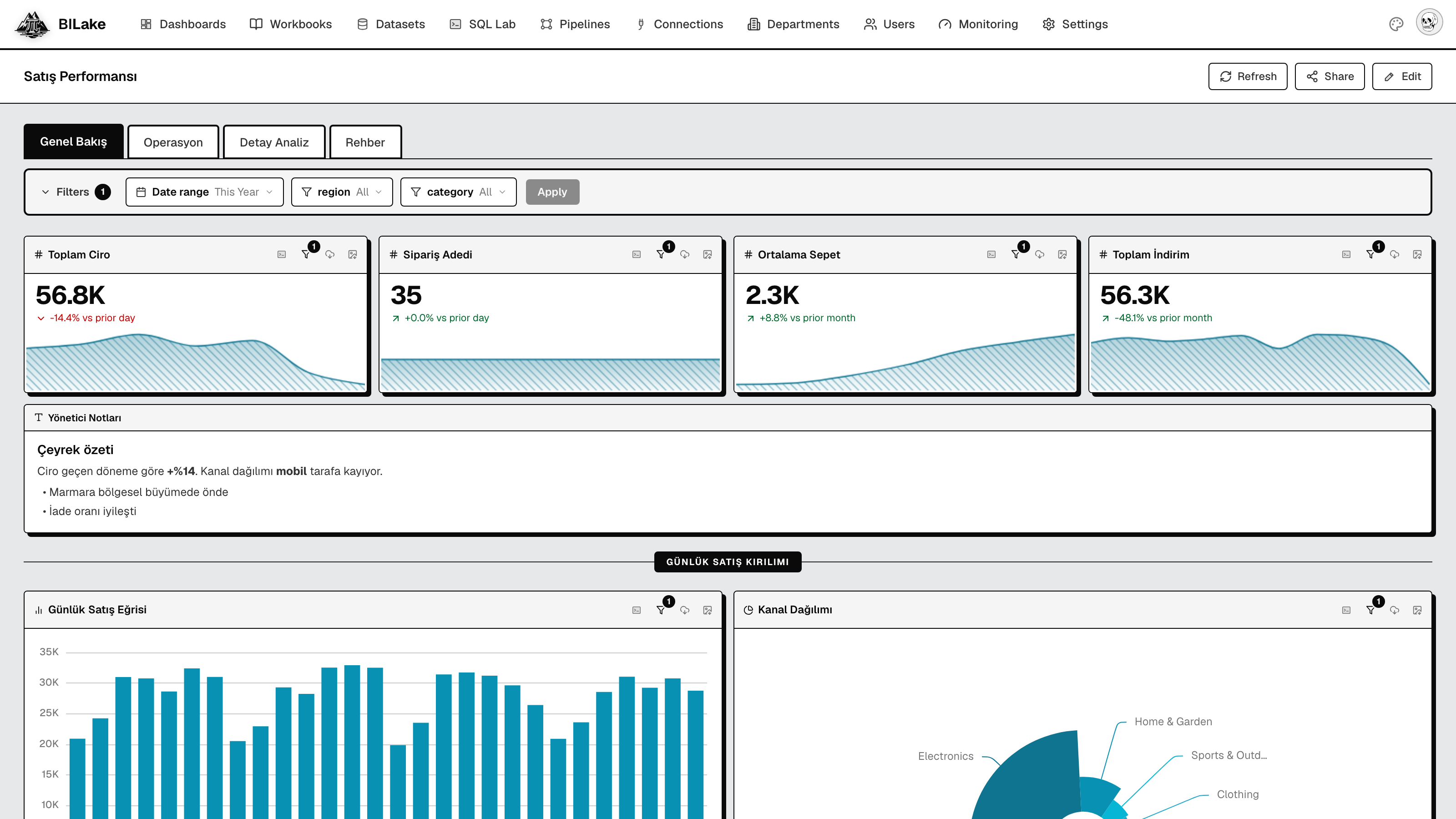Open Monitoring in the navigation bar
The width and height of the screenshot is (1456, 819).
tap(978, 24)
